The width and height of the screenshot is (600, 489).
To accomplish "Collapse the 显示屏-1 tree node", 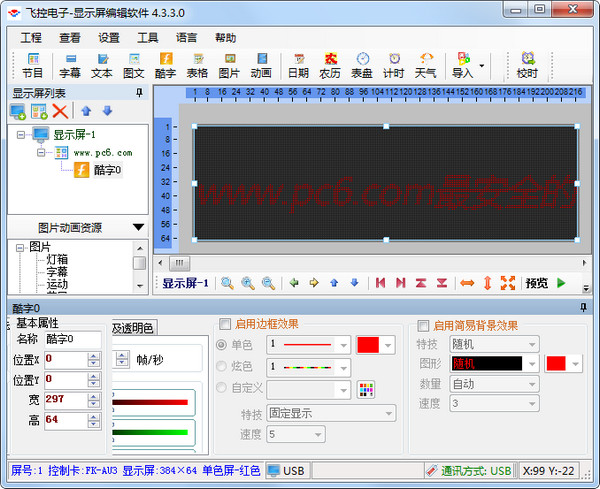I will coord(21,135).
